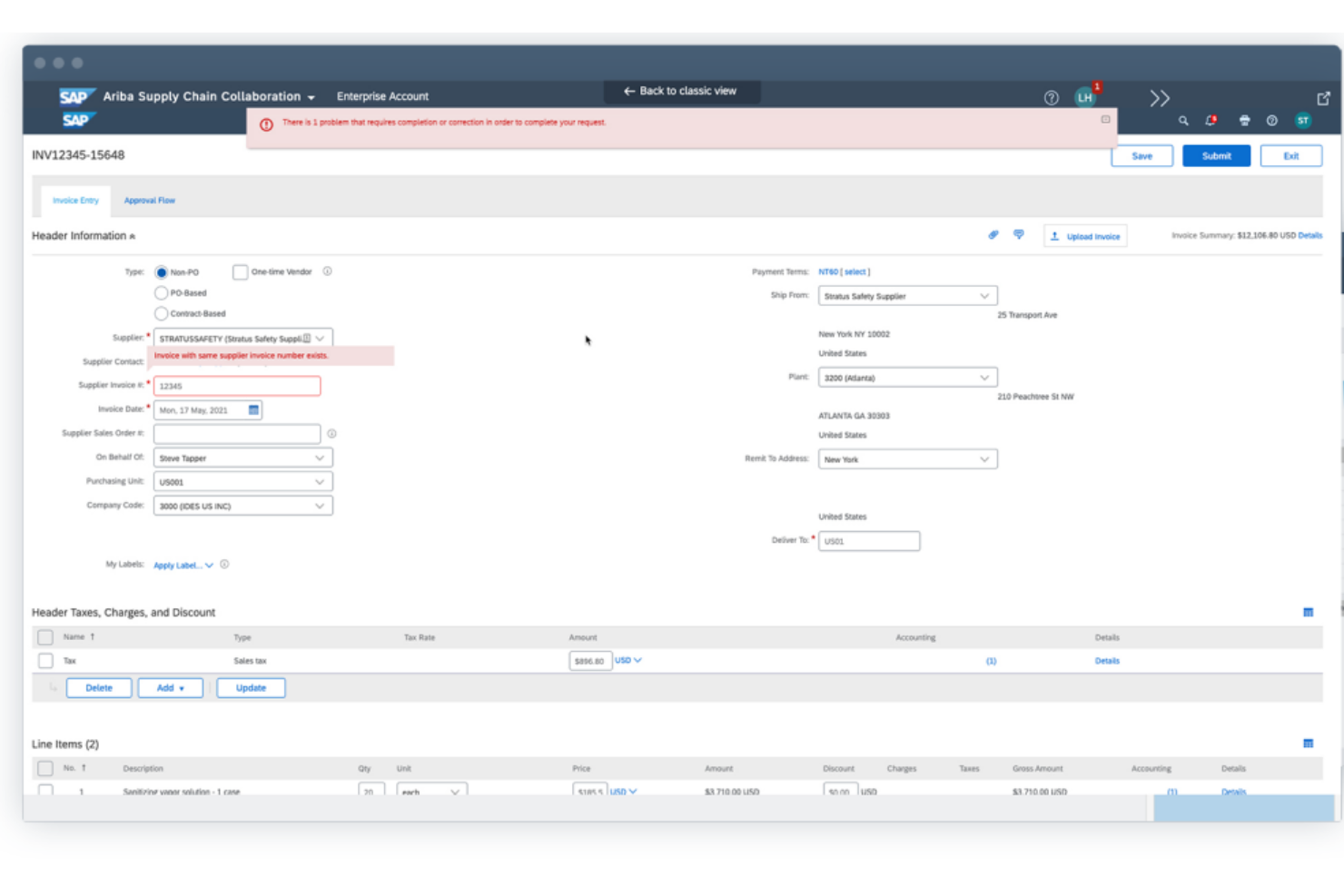Switch to the Invoice Entry tab
The image size is (1344, 896).
point(75,201)
